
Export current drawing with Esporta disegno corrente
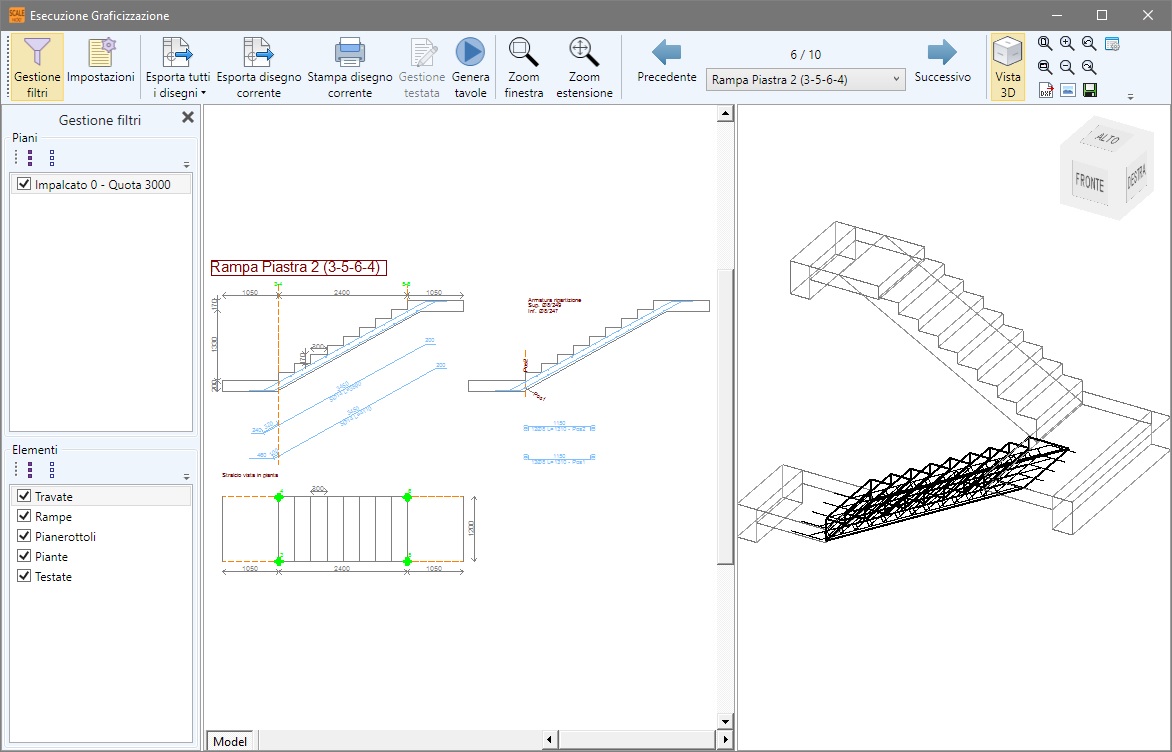259,67
